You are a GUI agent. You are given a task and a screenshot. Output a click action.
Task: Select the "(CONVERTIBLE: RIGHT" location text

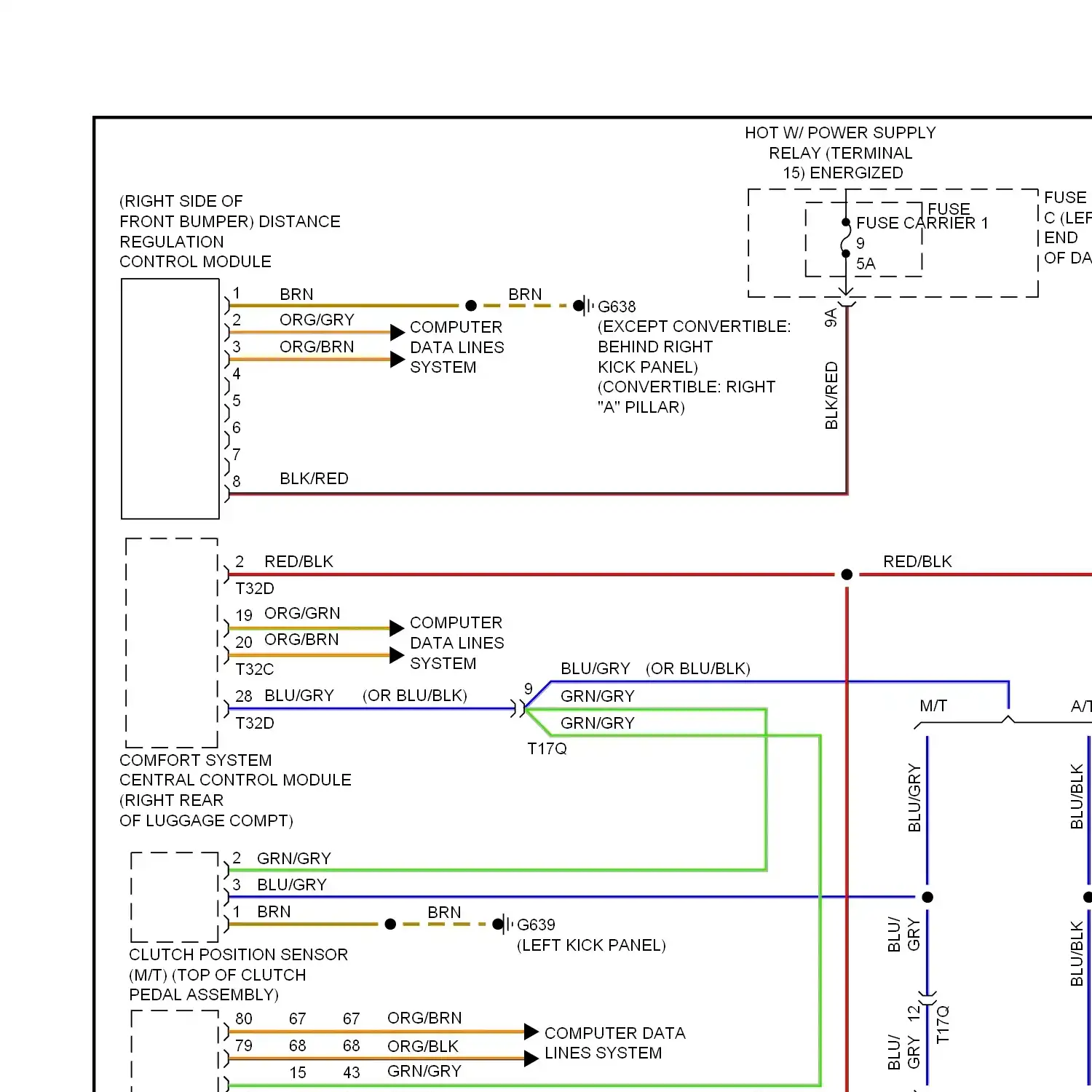pyautogui.click(x=687, y=387)
